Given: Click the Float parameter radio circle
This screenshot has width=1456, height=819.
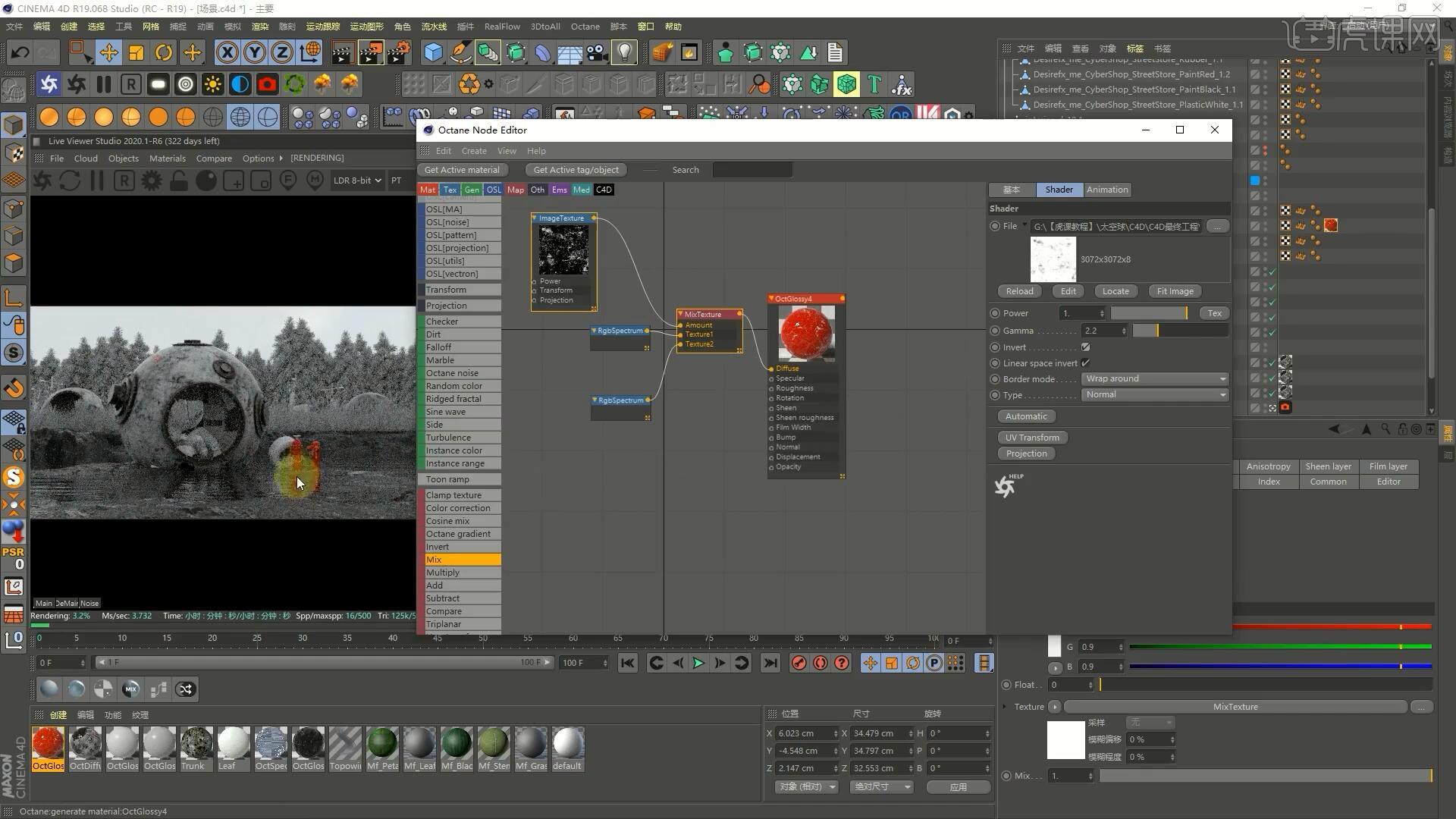Looking at the screenshot, I should [1006, 685].
